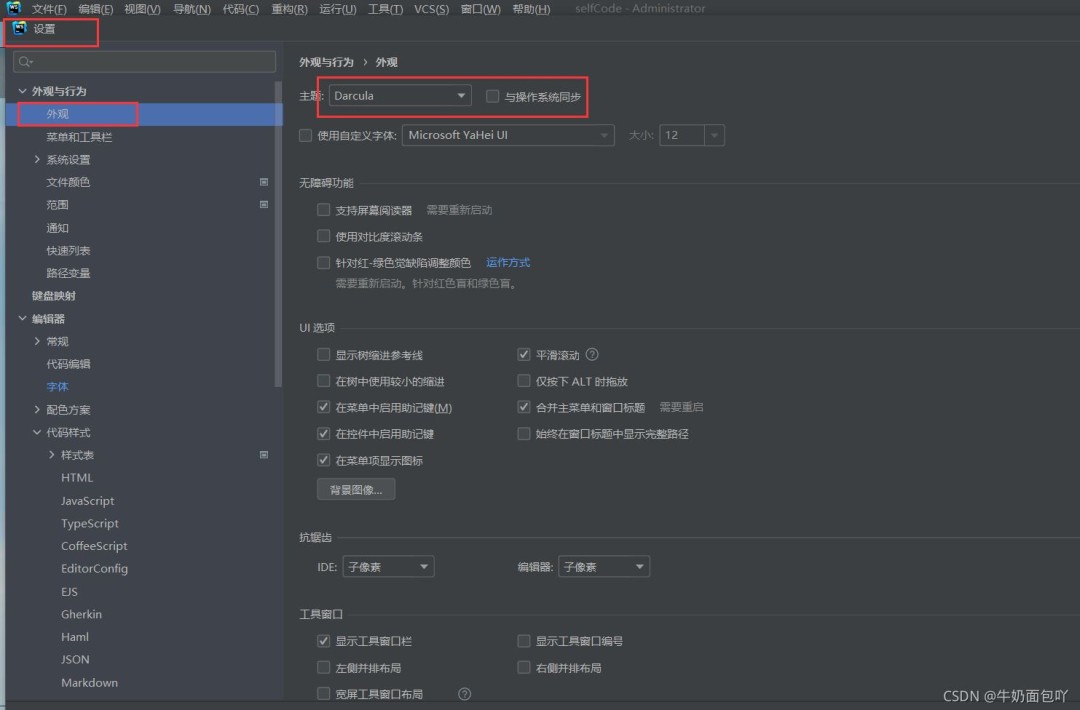The width and height of the screenshot is (1080, 710).
Task: Click the small screen icon beside 范围
Action: point(263,204)
